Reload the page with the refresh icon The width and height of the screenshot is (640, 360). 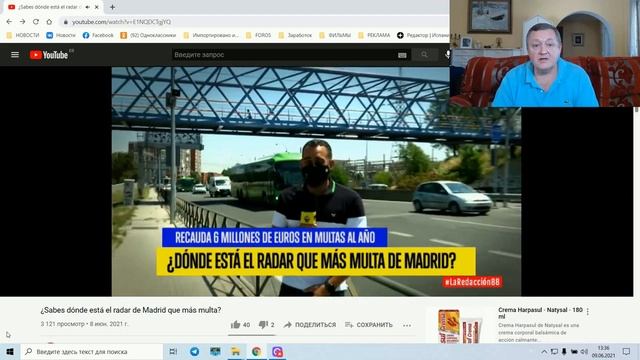[36, 22]
